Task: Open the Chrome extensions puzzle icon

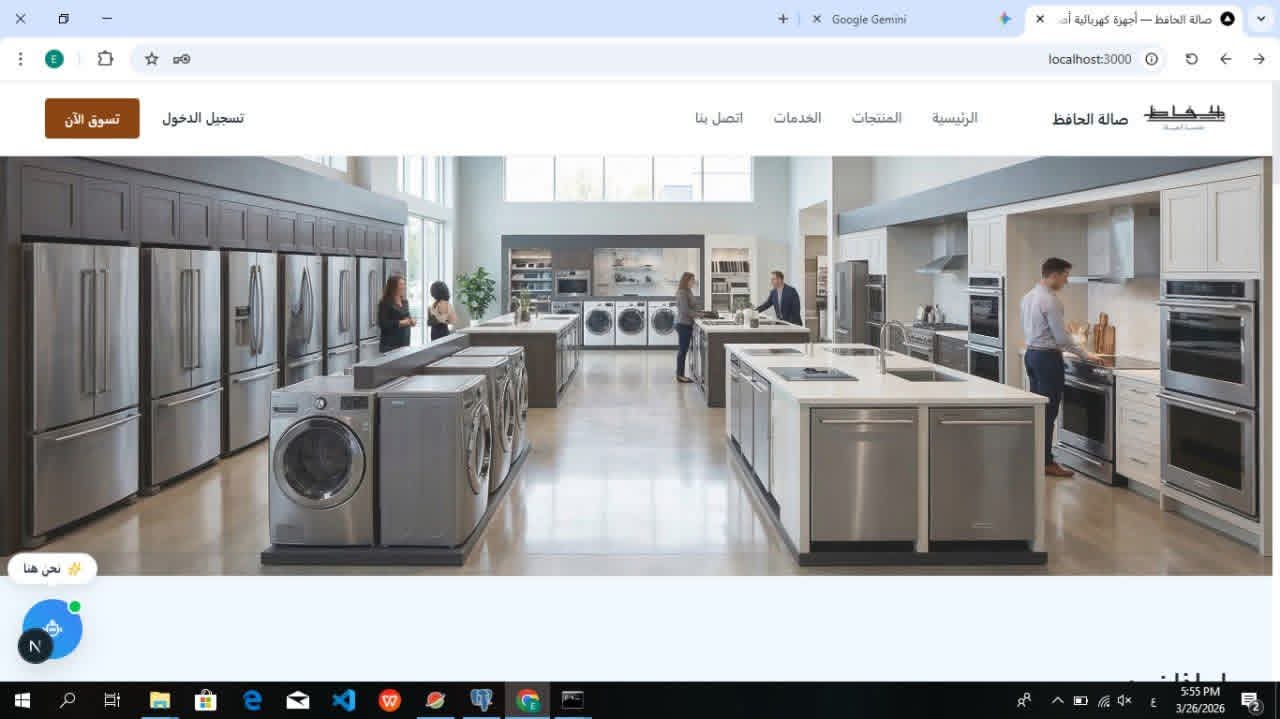Action: coord(105,59)
